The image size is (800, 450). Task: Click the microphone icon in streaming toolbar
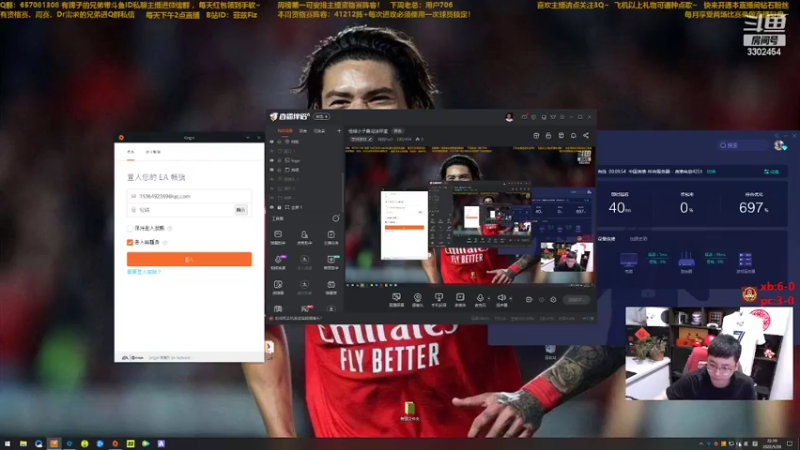coord(480,297)
